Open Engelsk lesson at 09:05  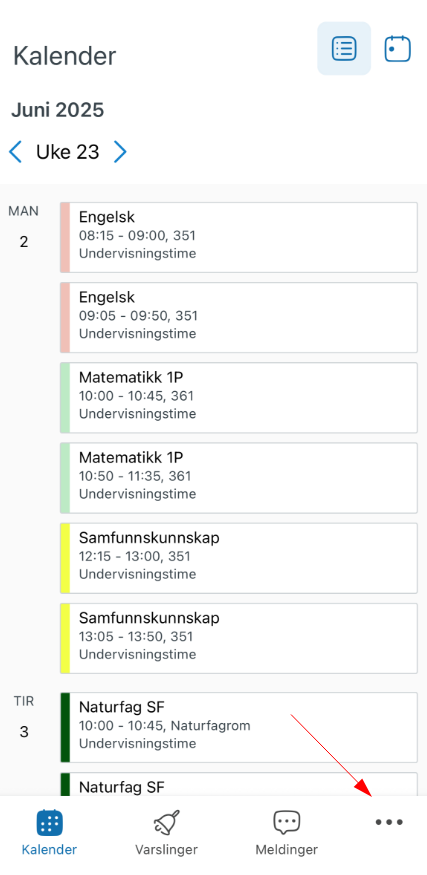[x=239, y=318]
